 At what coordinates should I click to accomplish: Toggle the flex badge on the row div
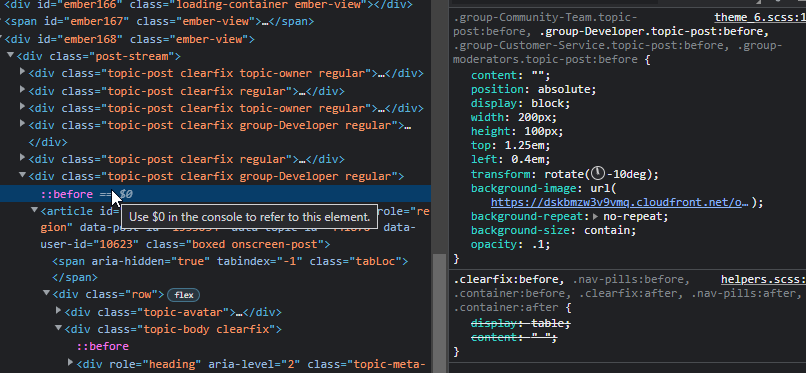click(x=184, y=295)
